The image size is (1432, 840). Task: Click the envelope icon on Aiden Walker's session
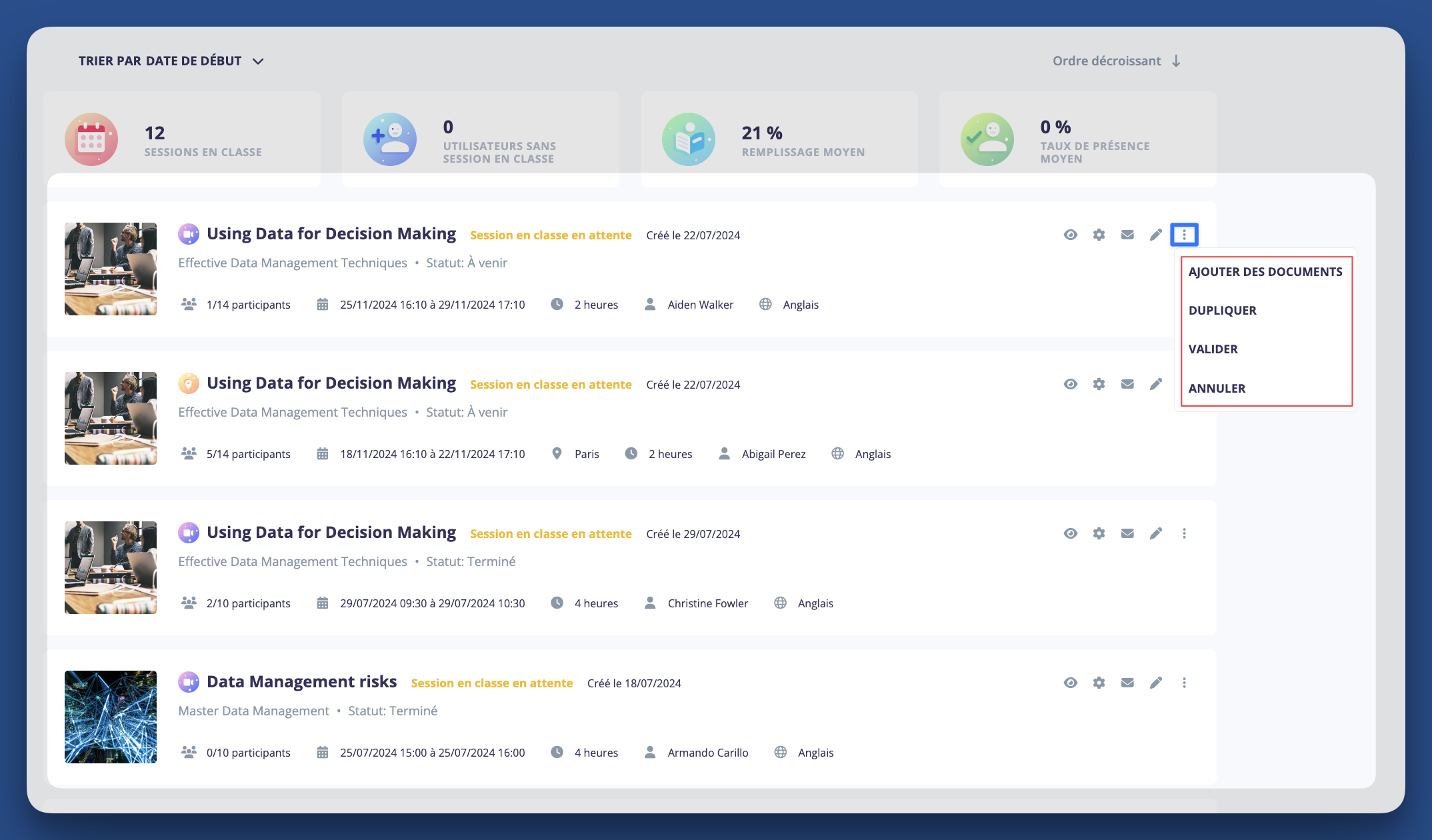pyautogui.click(x=1127, y=235)
